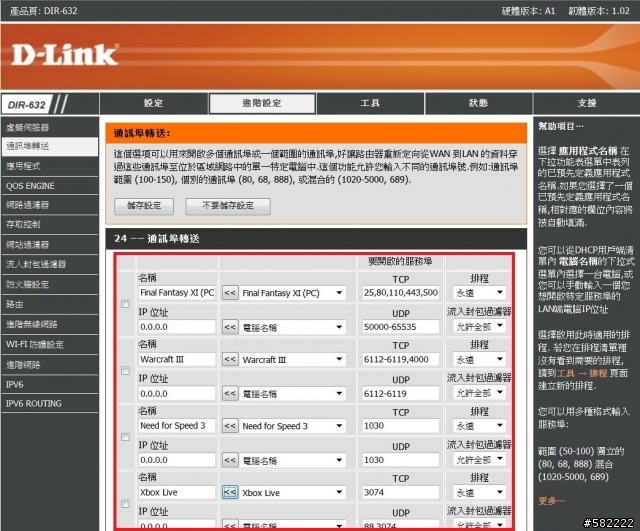Viewport: 640px width, 531px height.
Task: Copy Warcraft III application name with << button
Action: (x=230, y=359)
